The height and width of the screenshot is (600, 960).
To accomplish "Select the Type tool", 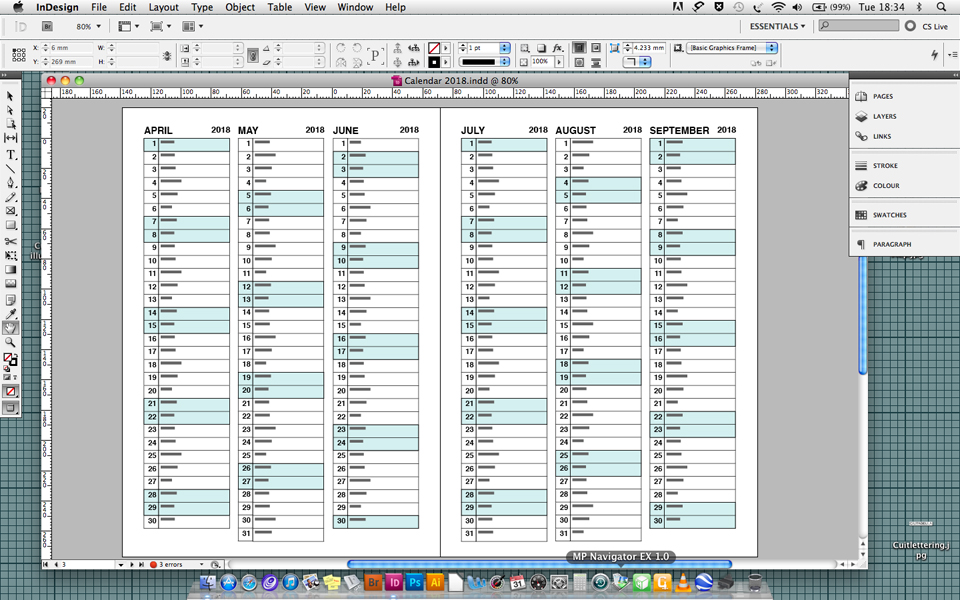I will tap(11, 155).
